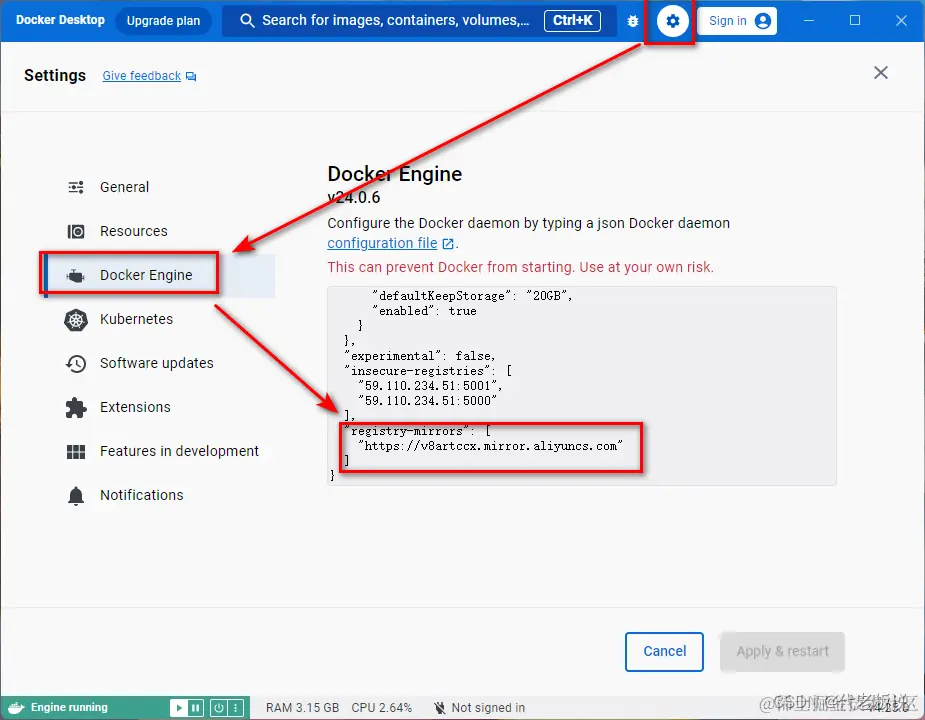This screenshot has height=720, width=925.
Task: Click the Resources disk icon
Action: (x=76, y=231)
